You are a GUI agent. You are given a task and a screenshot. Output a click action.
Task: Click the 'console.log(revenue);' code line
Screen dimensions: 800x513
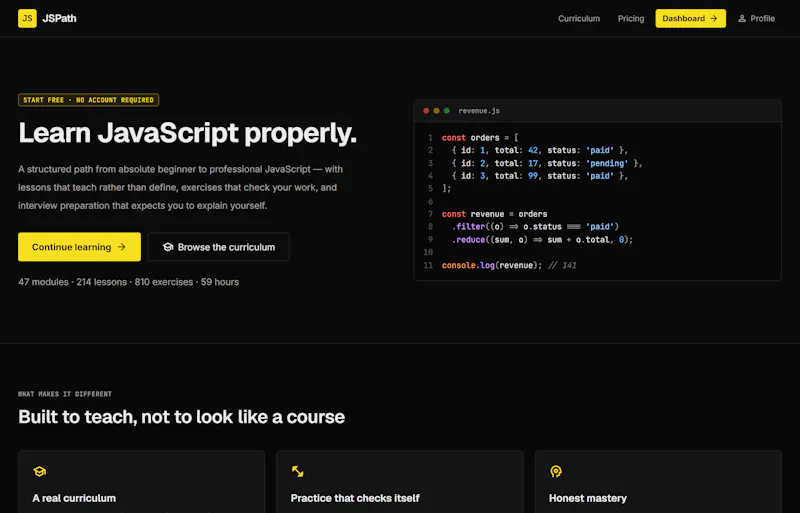(x=509, y=265)
